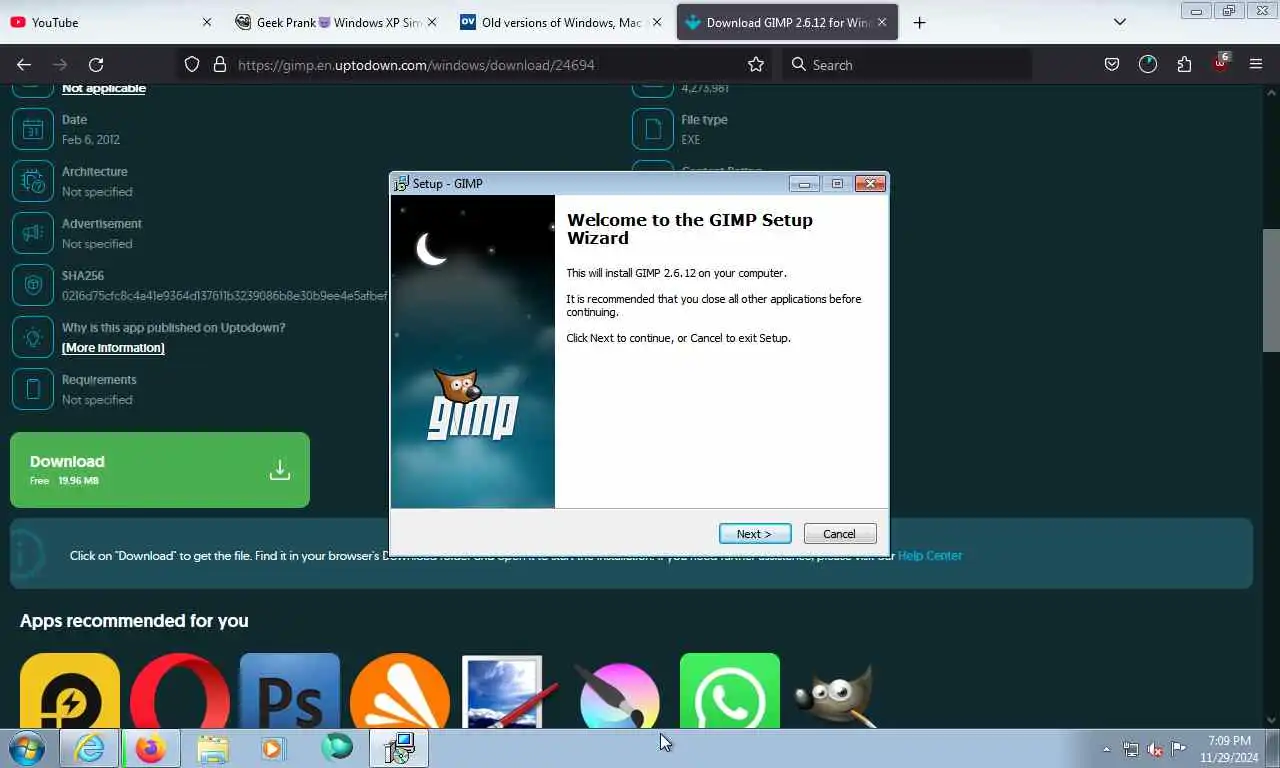Click the tracking protection shield icon

coord(192,64)
